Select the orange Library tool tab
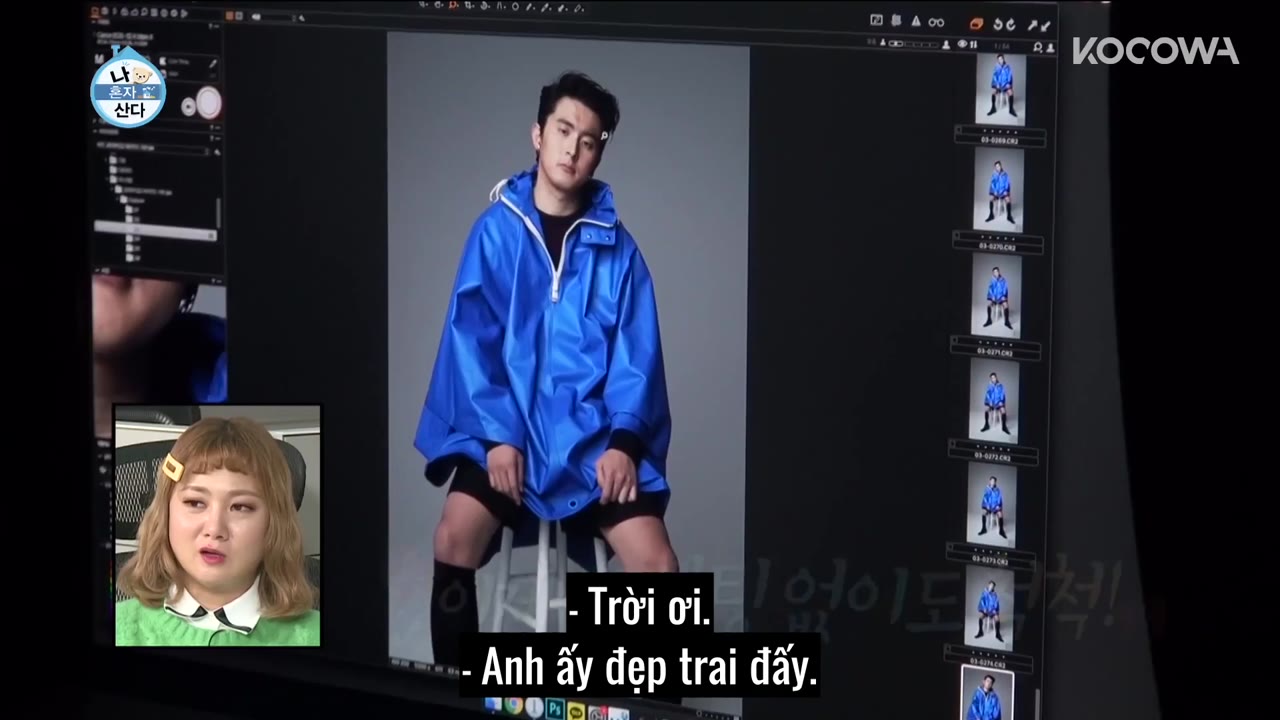The height and width of the screenshot is (720, 1280). coord(94,12)
